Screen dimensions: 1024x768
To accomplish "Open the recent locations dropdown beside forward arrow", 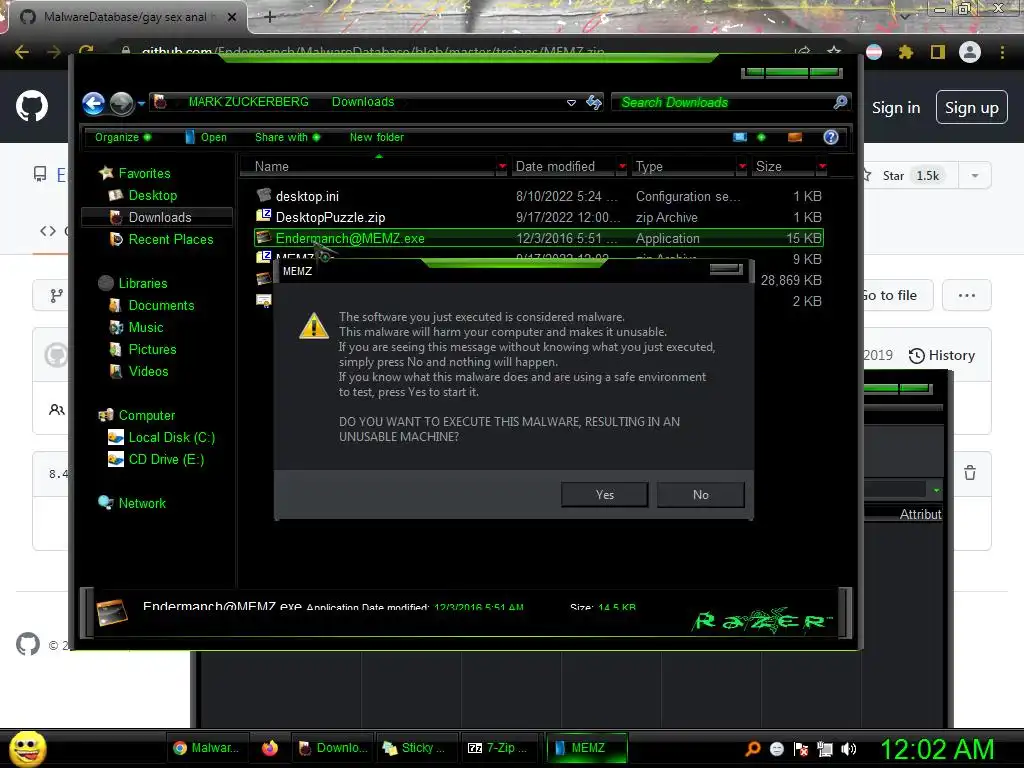I will click(x=141, y=103).
